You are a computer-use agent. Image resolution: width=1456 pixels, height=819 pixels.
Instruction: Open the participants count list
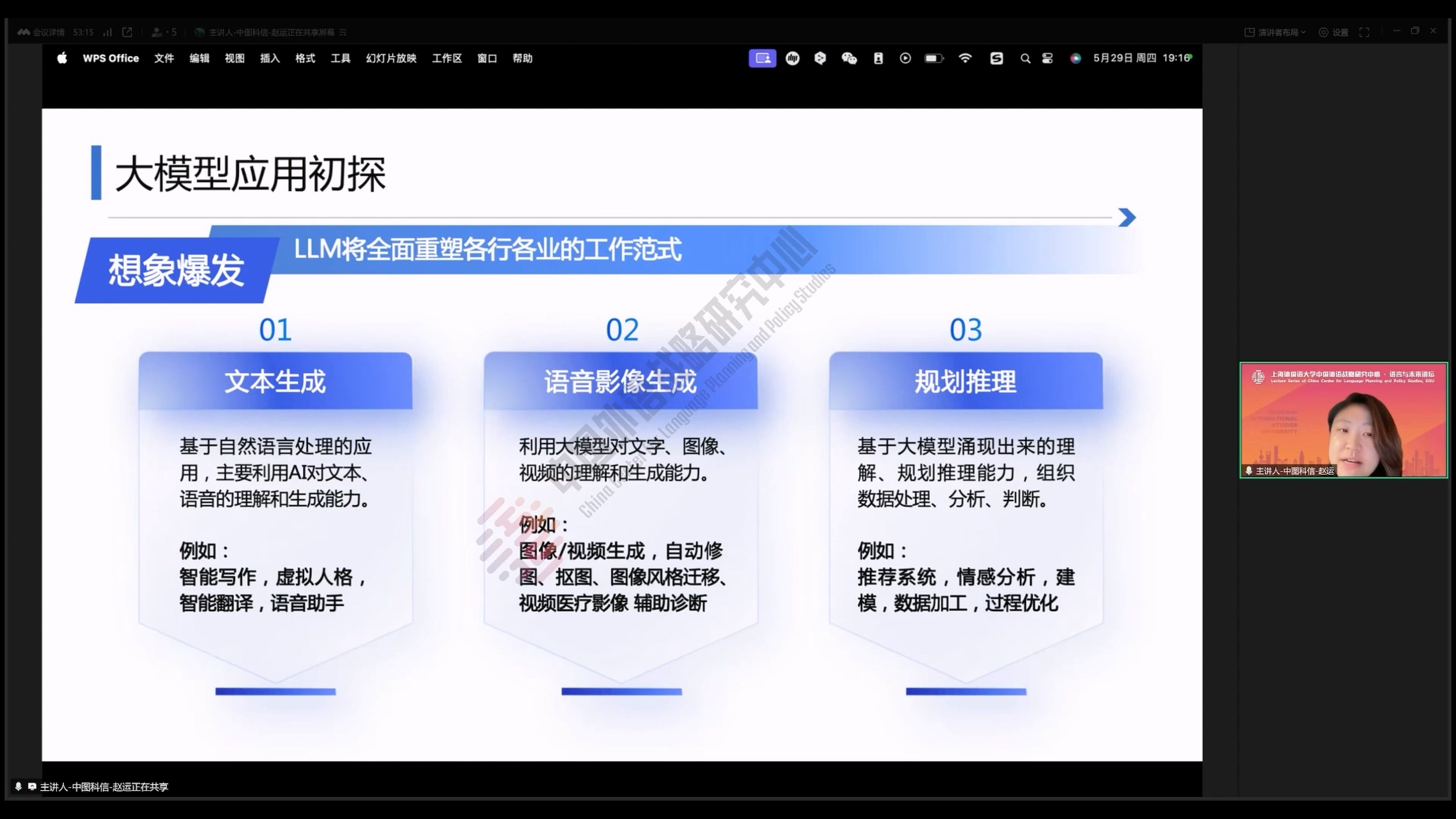(164, 32)
